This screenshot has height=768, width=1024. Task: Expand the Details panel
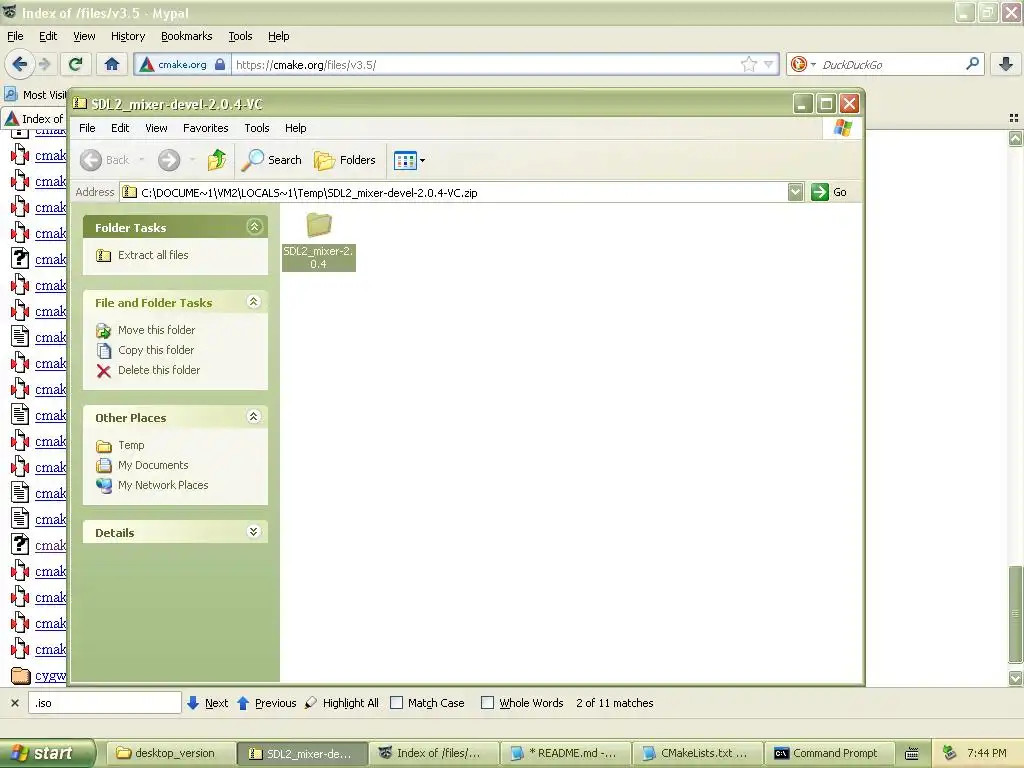[x=254, y=532]
